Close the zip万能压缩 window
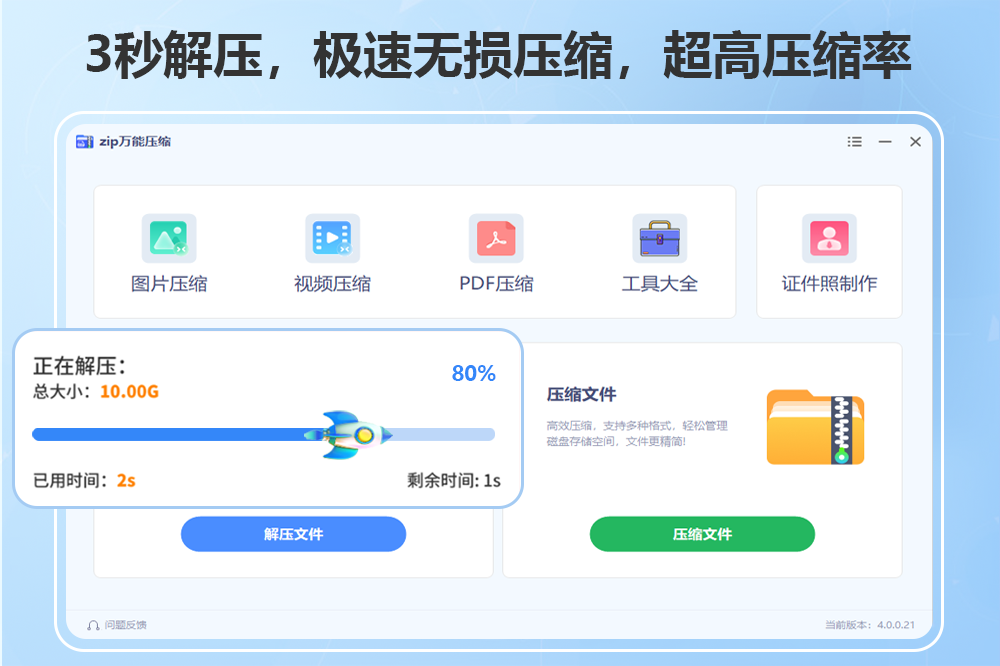 [x=915, y=142]
